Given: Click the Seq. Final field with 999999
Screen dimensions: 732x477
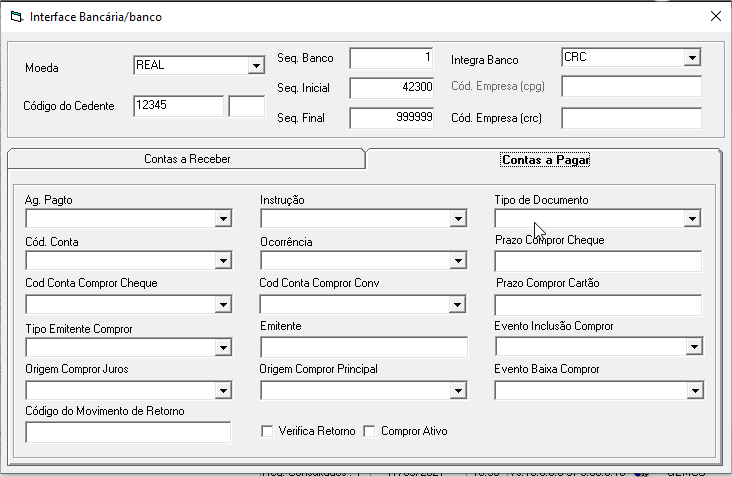Looking at the screenshot, I should click(391, 118).
